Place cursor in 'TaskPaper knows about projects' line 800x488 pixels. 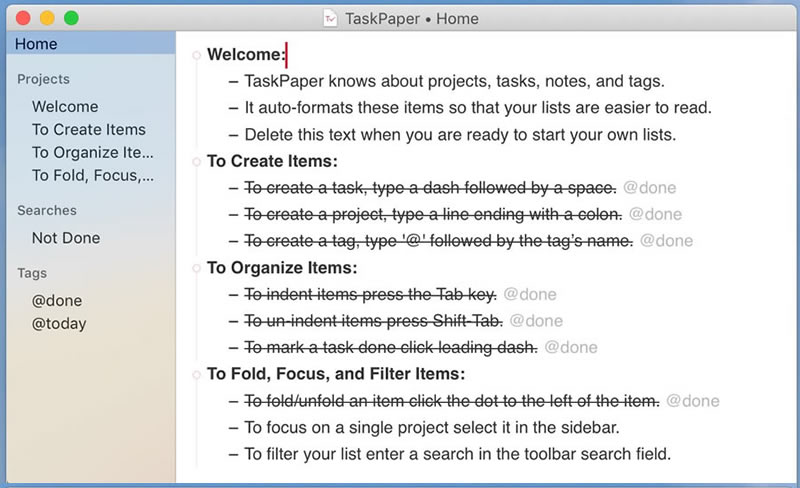pos(454,81)
